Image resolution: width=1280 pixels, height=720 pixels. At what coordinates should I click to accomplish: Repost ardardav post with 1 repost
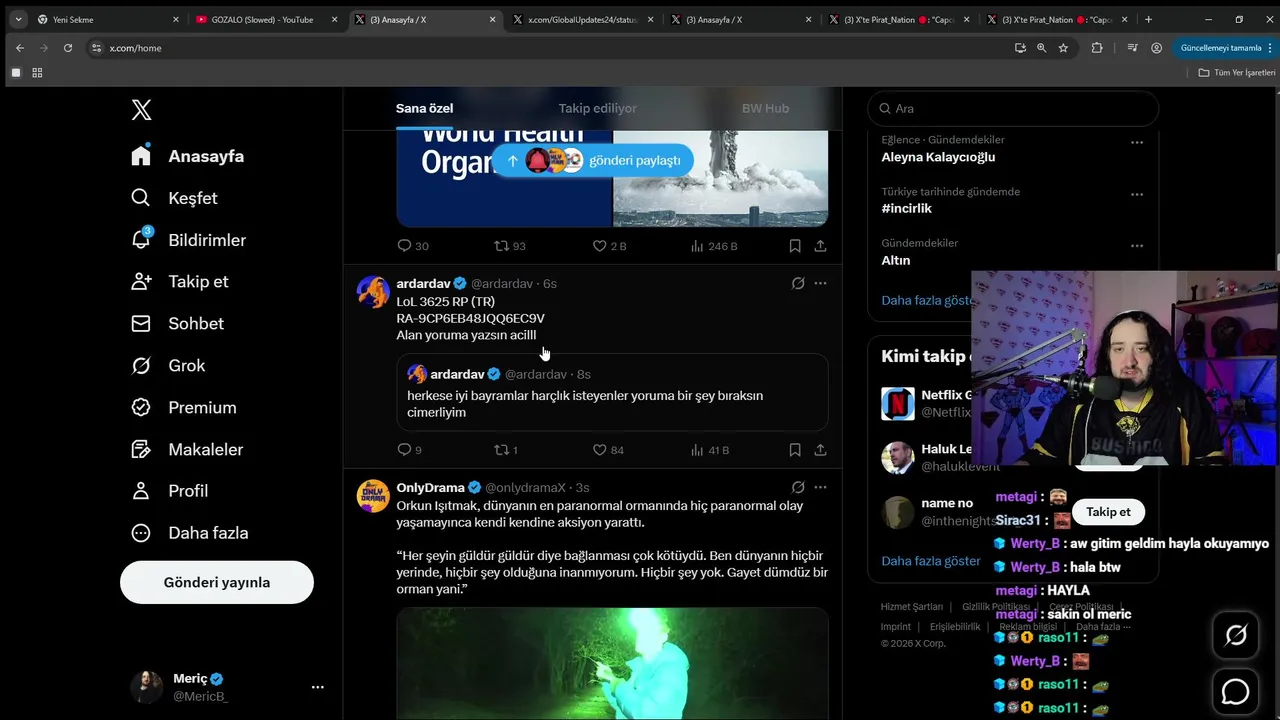click(x=506, y=450)
